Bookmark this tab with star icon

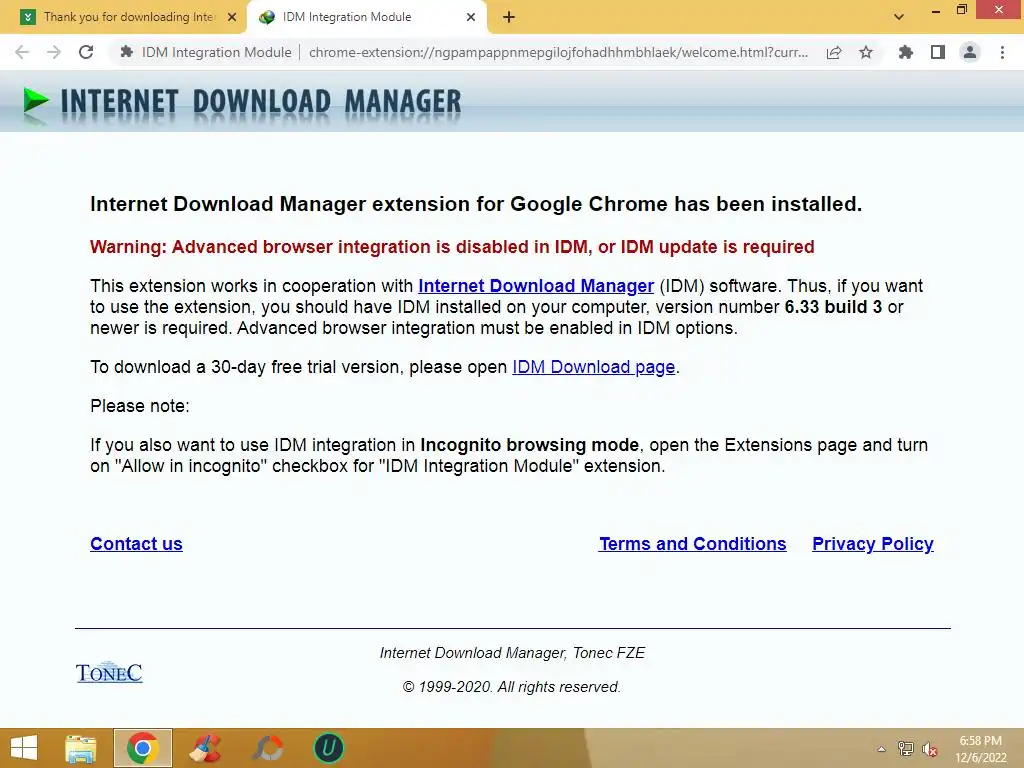coord(866,52)
